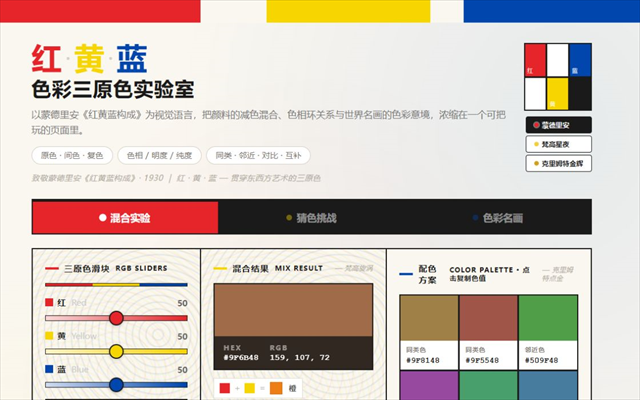
Task: Adjust the red 红 slider handle
Action: click(116, 318)
